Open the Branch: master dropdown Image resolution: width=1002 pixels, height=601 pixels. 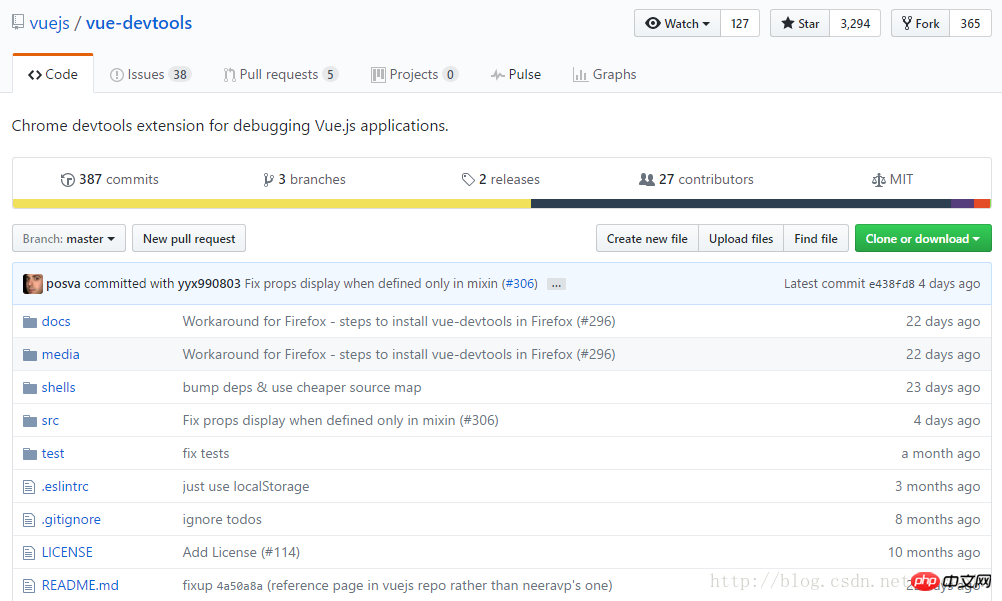click(69, 238)
